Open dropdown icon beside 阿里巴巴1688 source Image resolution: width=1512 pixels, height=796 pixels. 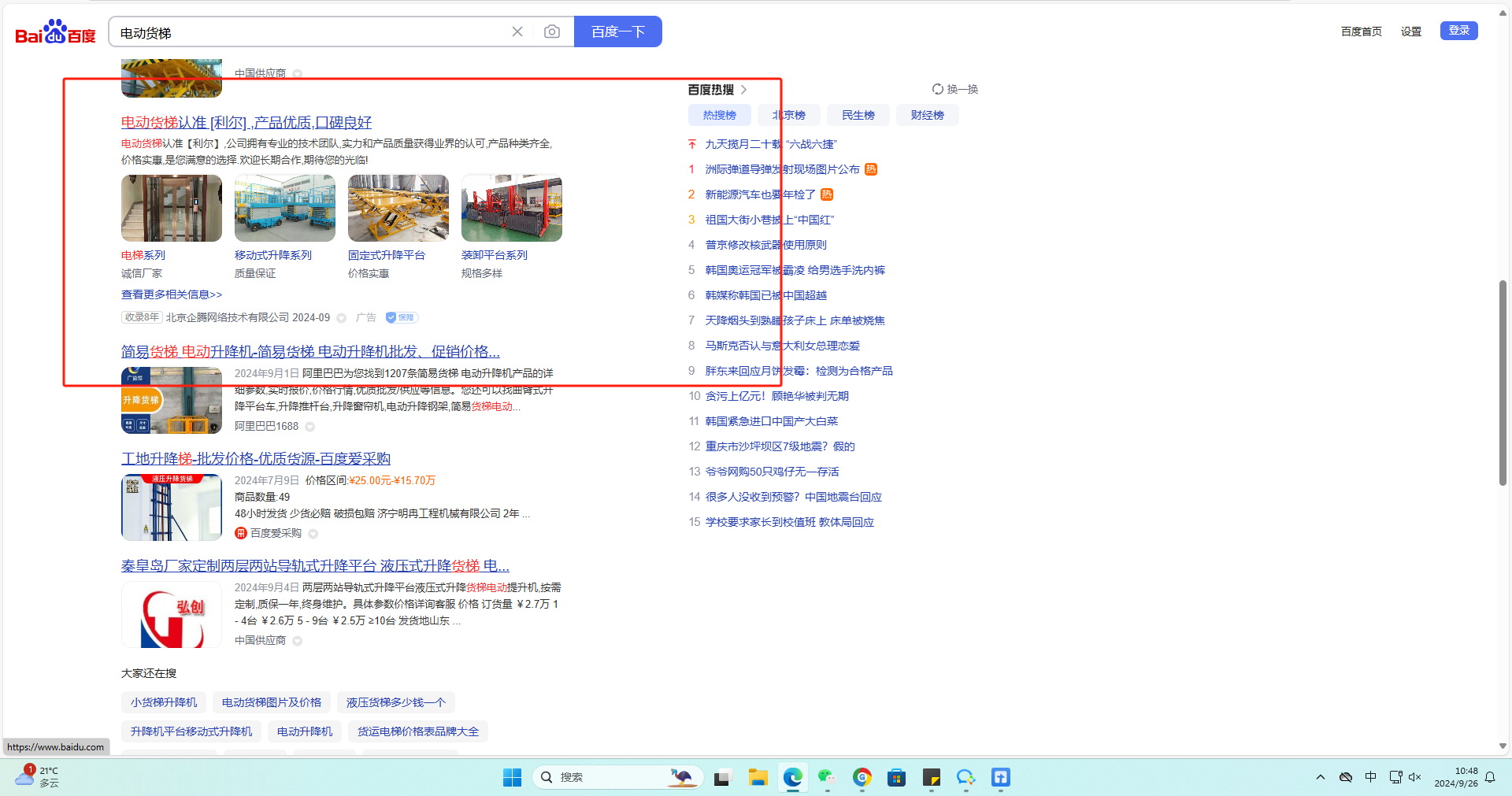[x=310, y=427]
